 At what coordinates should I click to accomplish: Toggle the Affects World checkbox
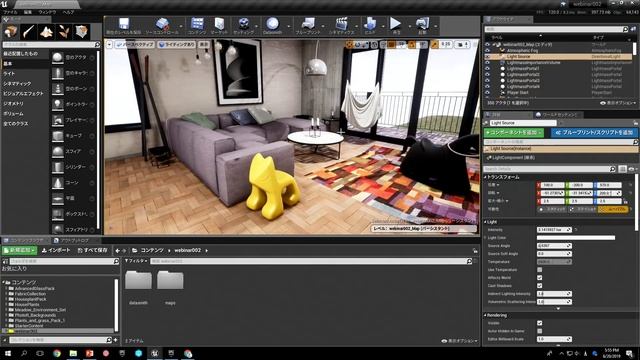coord(540,278)
